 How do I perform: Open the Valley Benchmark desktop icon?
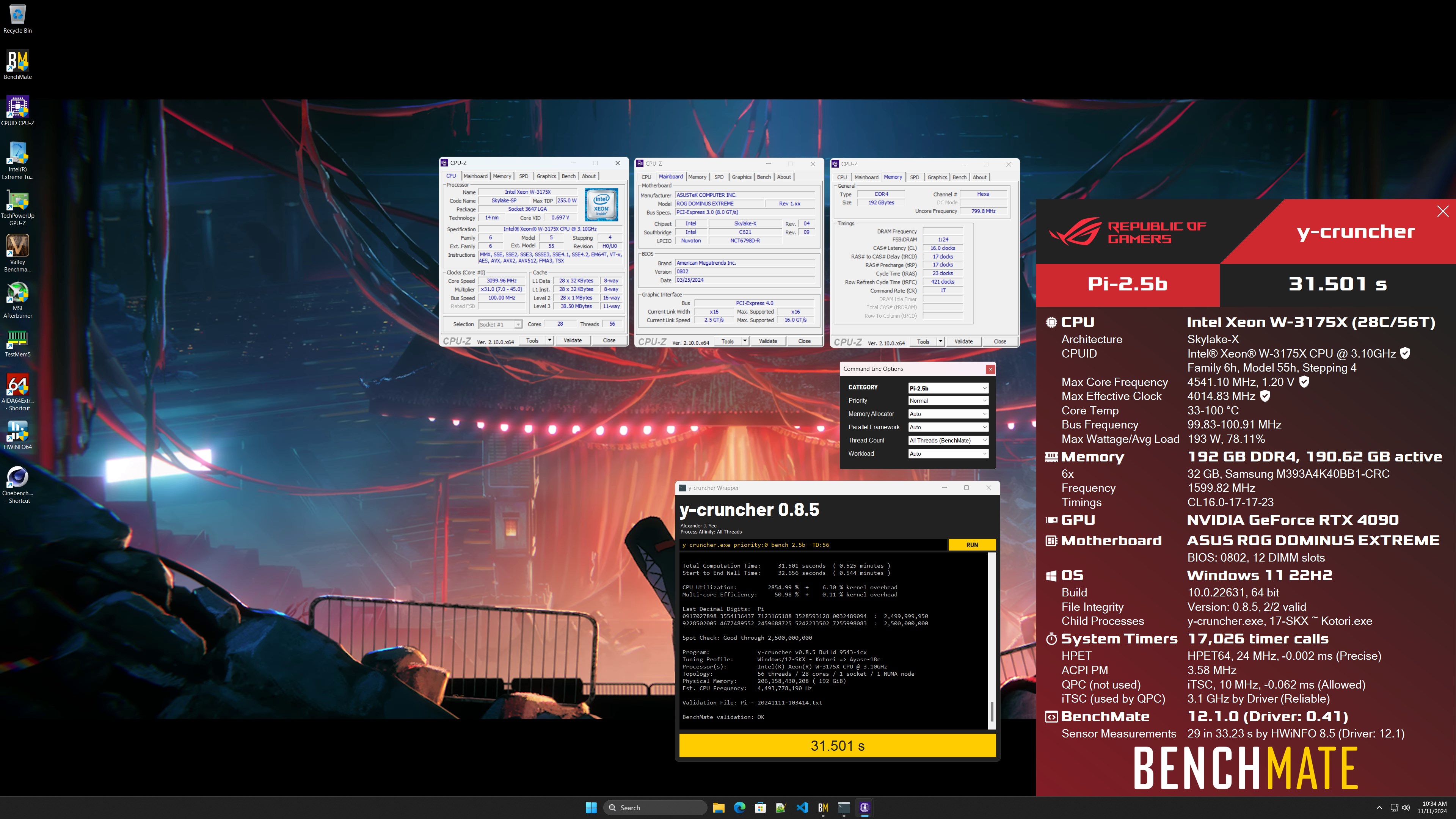click(17, 253)
